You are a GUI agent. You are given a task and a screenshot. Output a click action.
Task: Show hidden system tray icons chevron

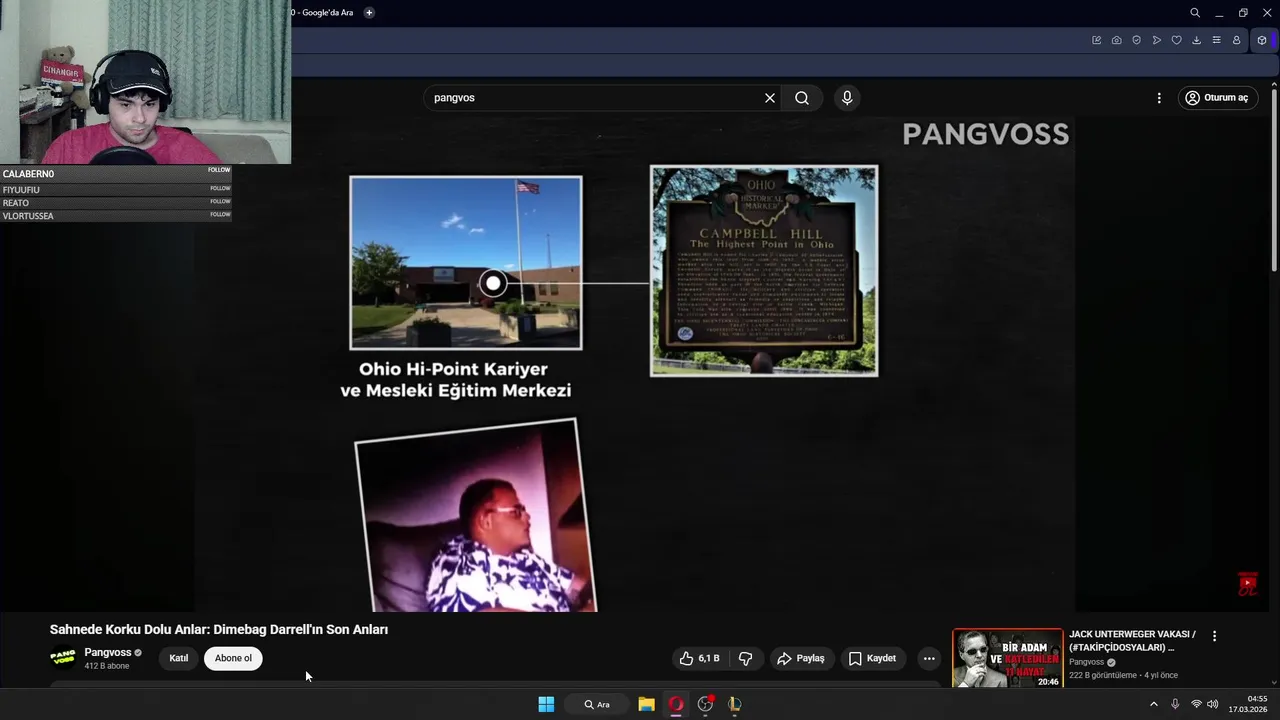click(1154, 704)
